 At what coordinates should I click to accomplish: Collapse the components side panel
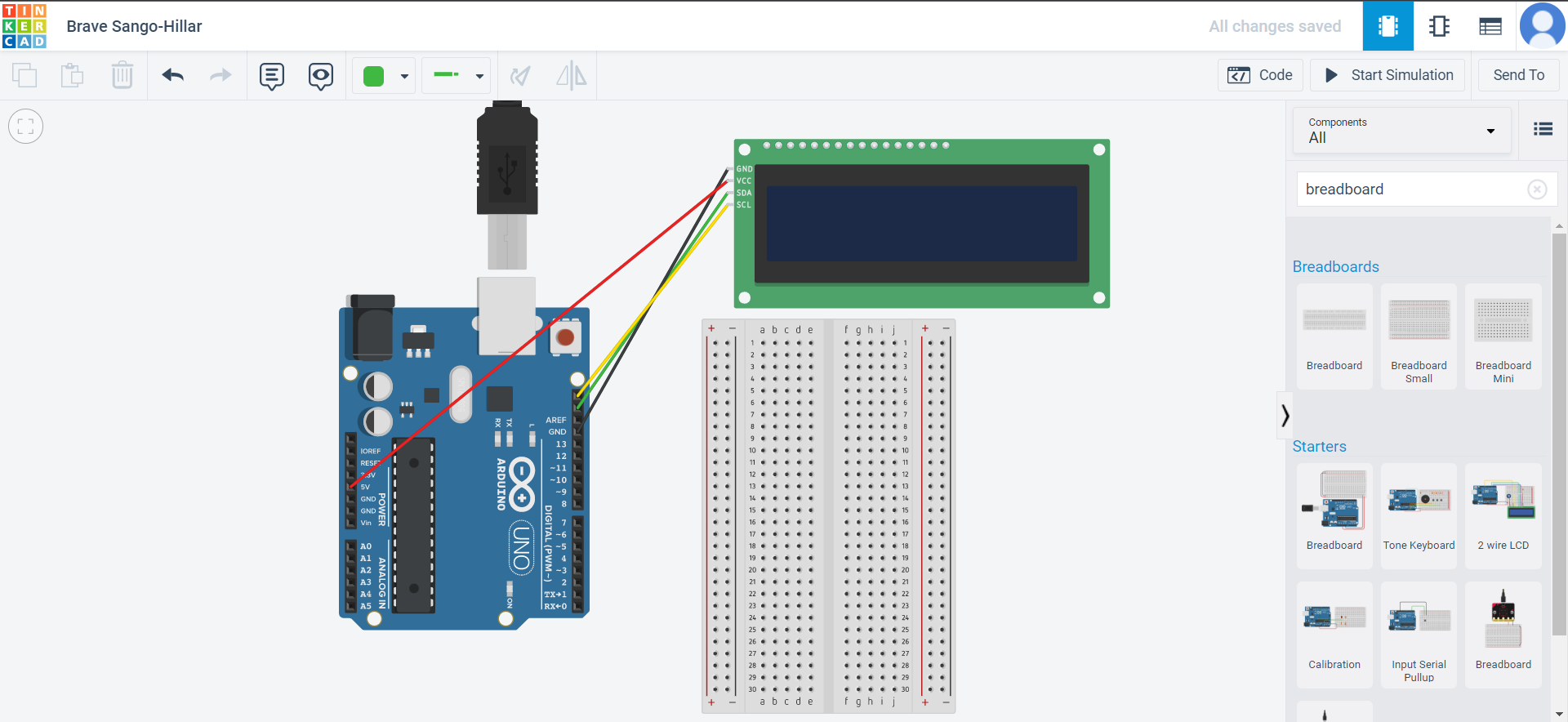pyautogui.click(x=1285, y=415)
